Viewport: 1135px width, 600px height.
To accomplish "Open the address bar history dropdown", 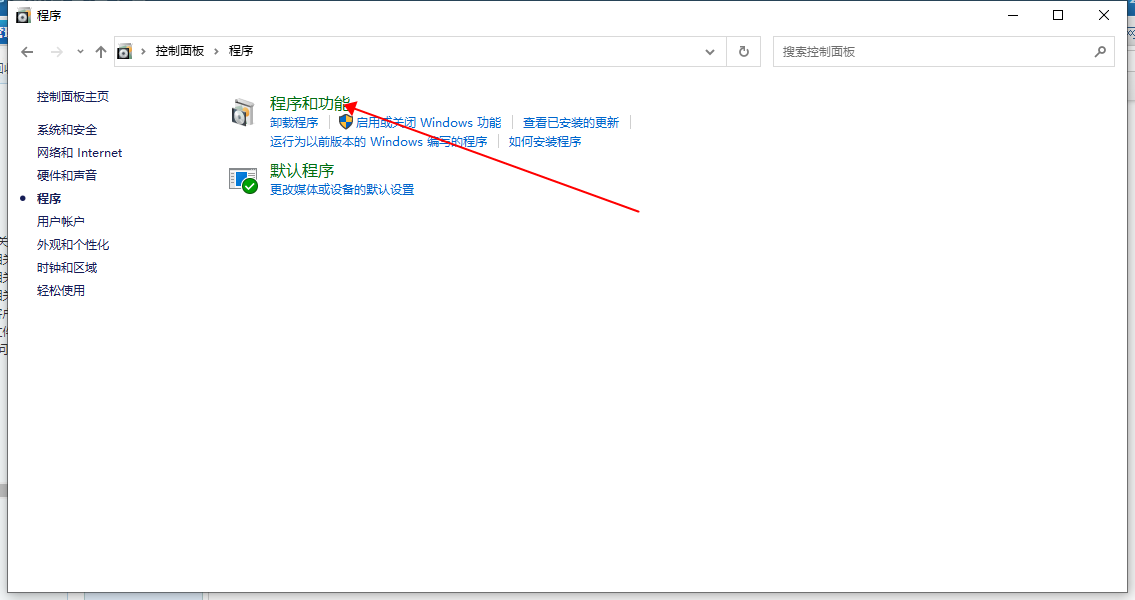I will (710, 51).
